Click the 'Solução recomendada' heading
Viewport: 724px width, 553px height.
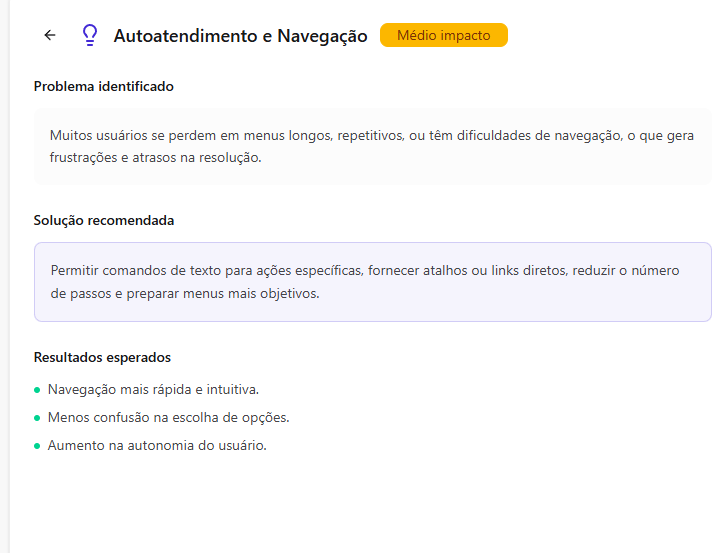[x=104, y=221]
